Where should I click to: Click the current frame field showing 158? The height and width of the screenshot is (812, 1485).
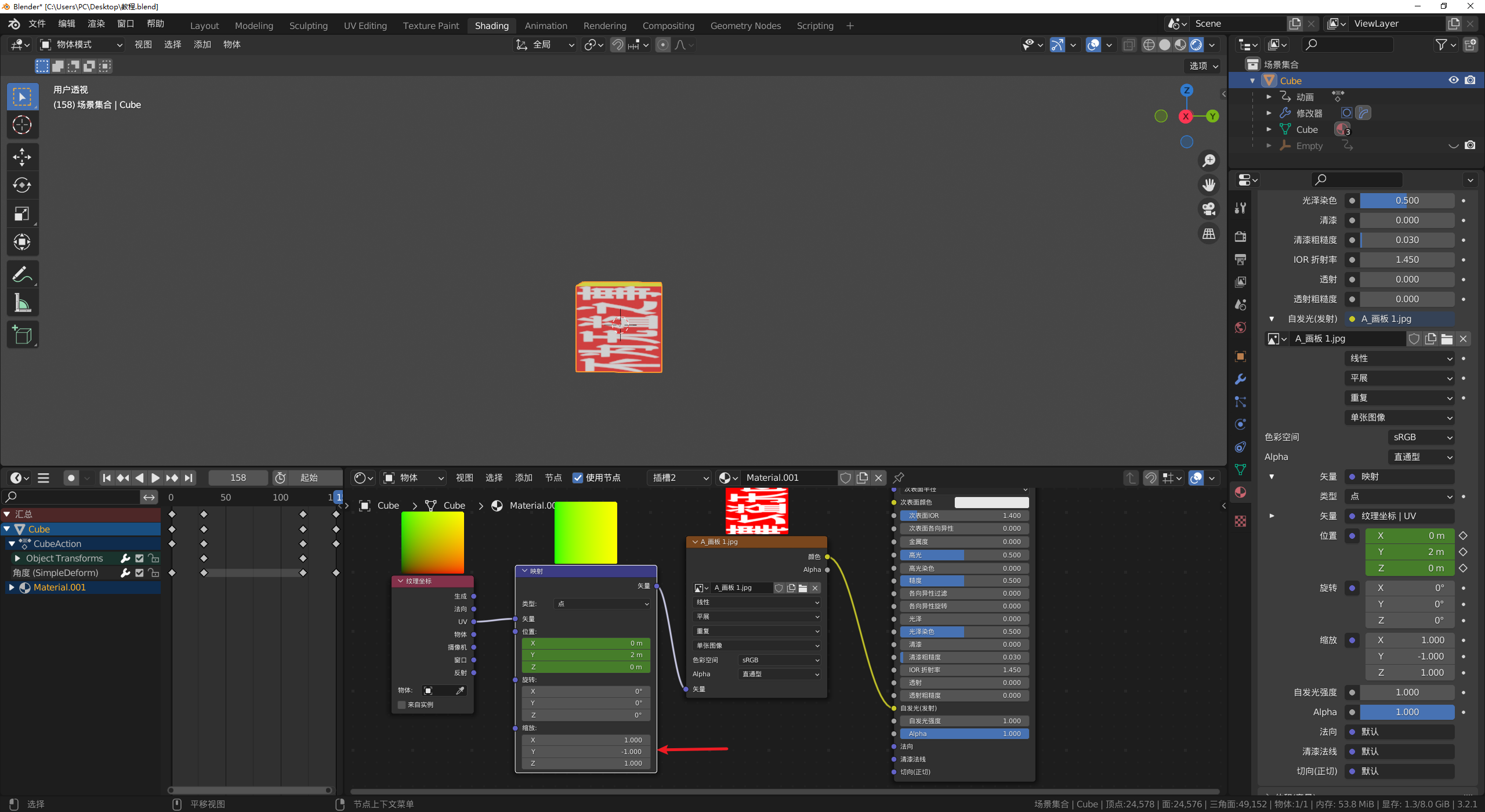pyautogui.click(x=238, y=478)
